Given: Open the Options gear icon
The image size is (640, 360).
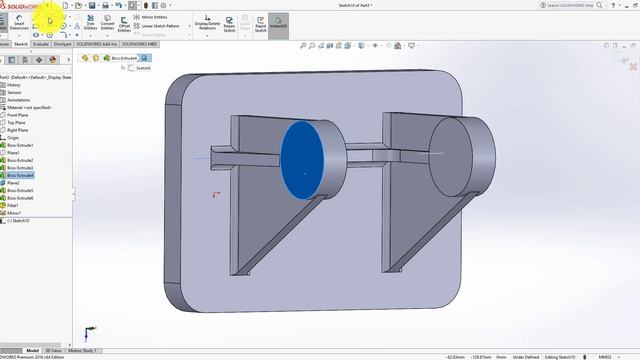Looking at the screenshot, I should pyautogui.click(x=164, y=5).
